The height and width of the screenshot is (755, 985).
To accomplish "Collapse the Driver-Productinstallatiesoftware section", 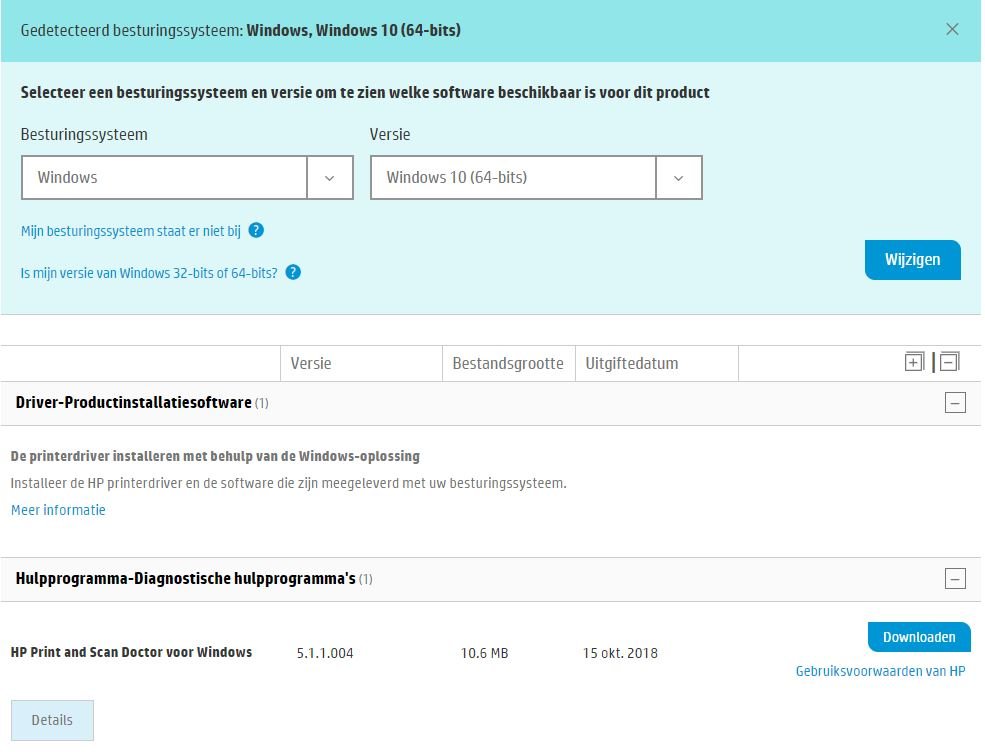I will [x=955, y=403].
